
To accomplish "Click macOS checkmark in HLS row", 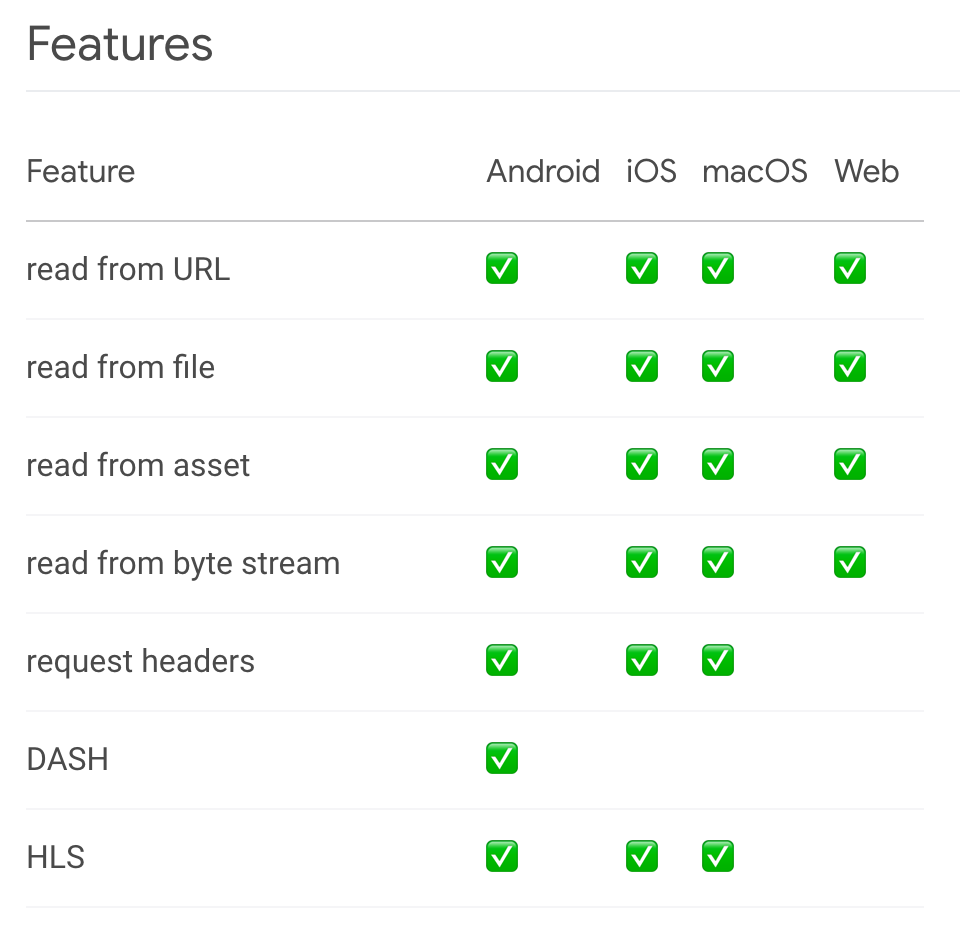I will 718,857.
